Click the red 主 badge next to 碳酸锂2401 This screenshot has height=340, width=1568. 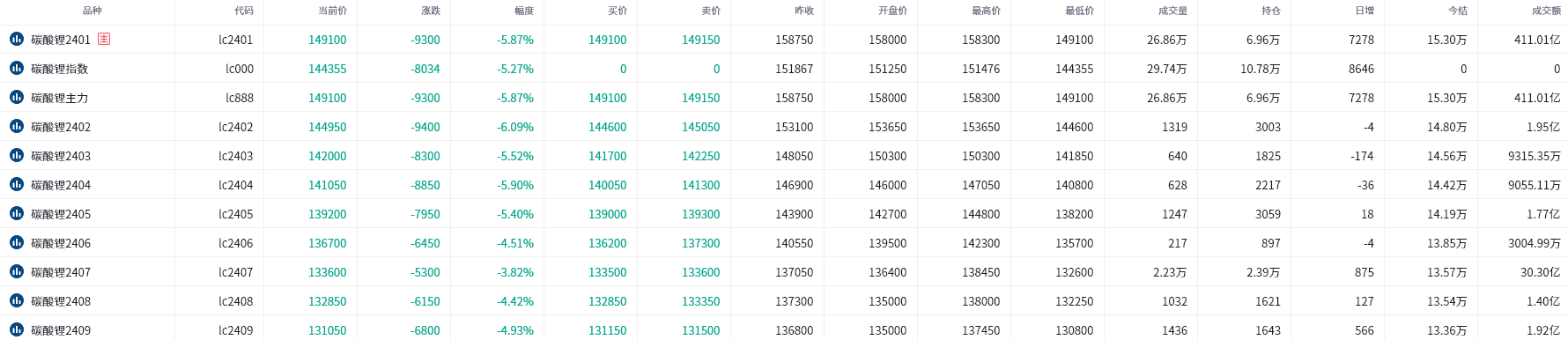pyautogui.click(x=104, y=39)
